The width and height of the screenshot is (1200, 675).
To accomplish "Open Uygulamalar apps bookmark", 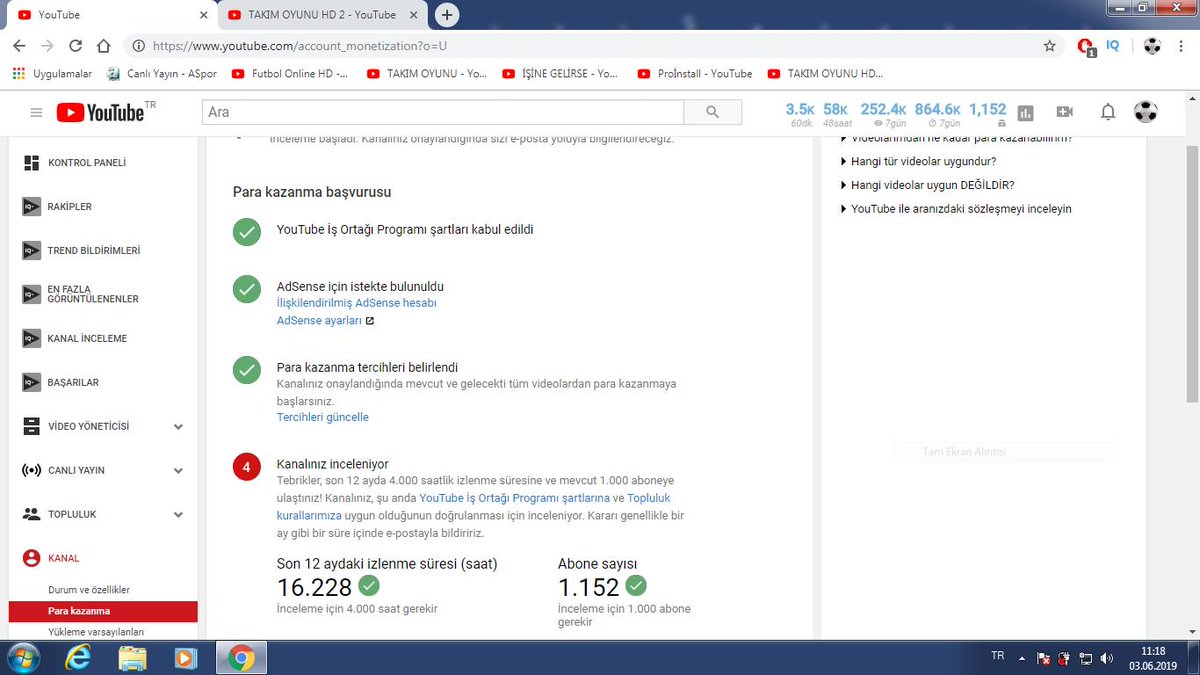I will point(52,73).
